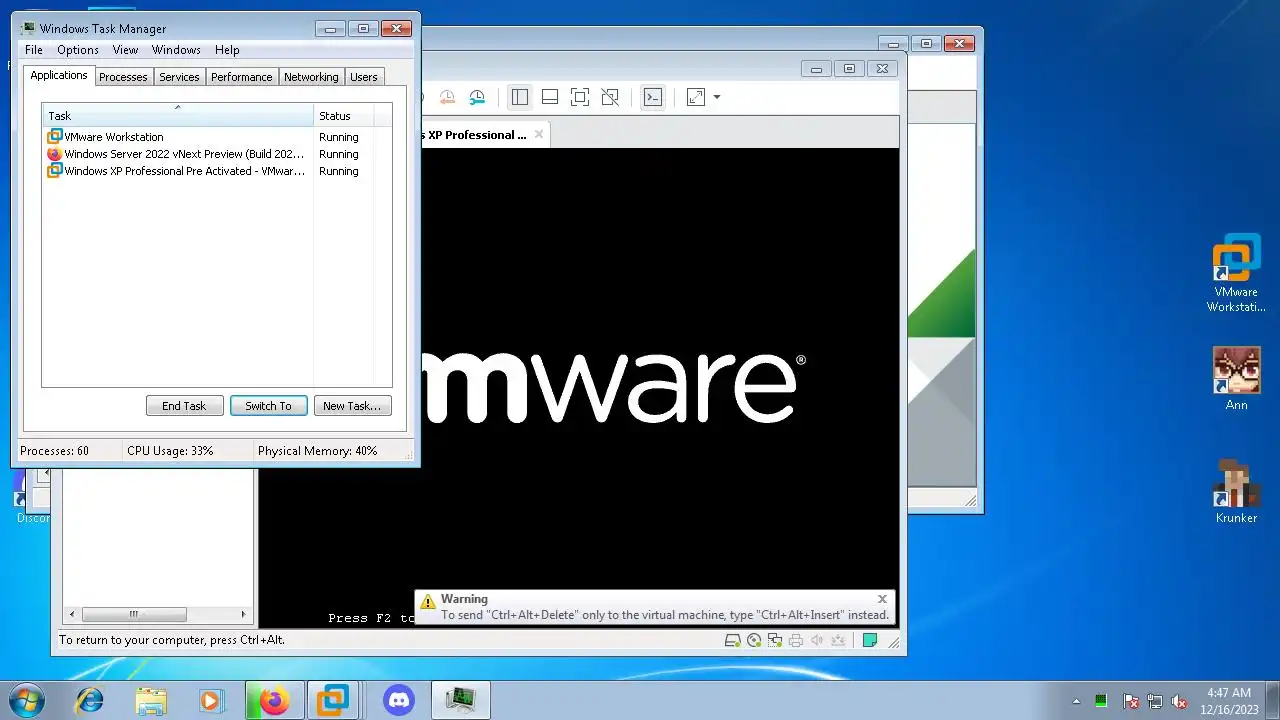Screen dimensions: 1280x720
Task: Dismiss the Ctrl+Alt+Delete warning popup
Action: coord(882,599)
